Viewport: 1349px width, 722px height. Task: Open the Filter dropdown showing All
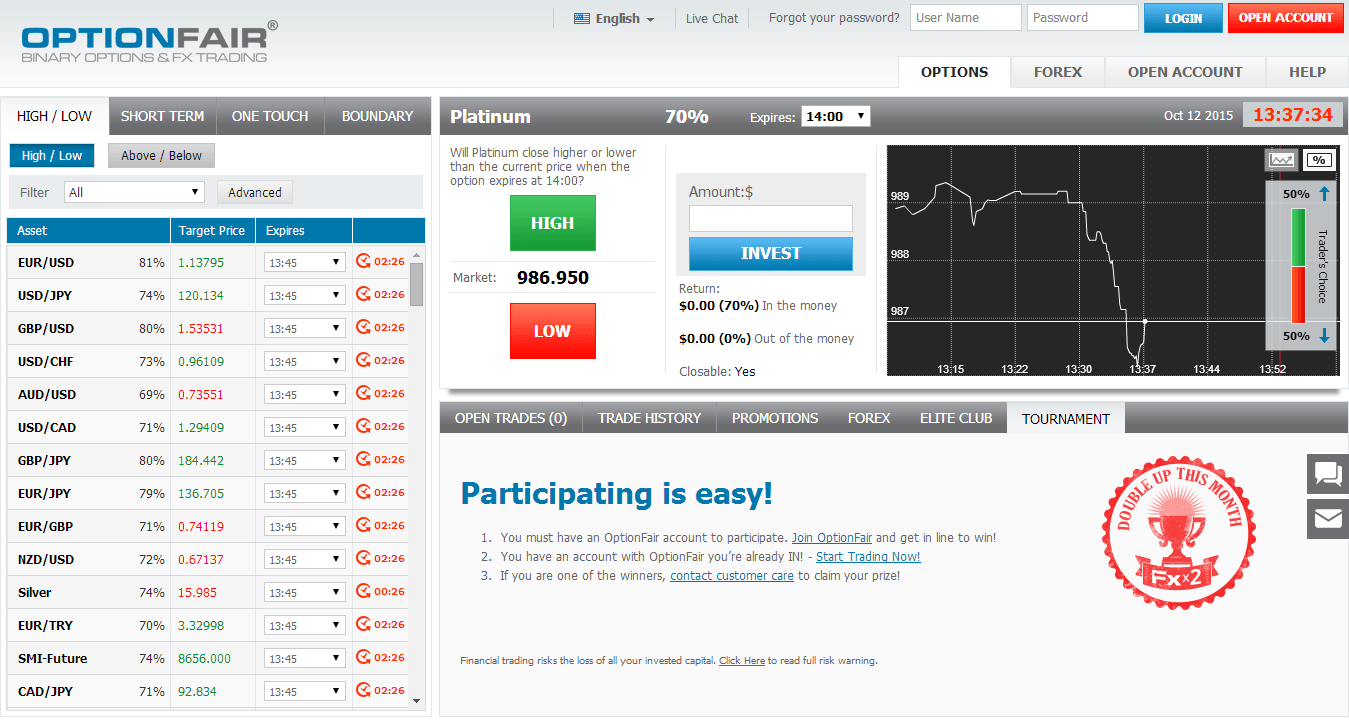pos(133,191)
